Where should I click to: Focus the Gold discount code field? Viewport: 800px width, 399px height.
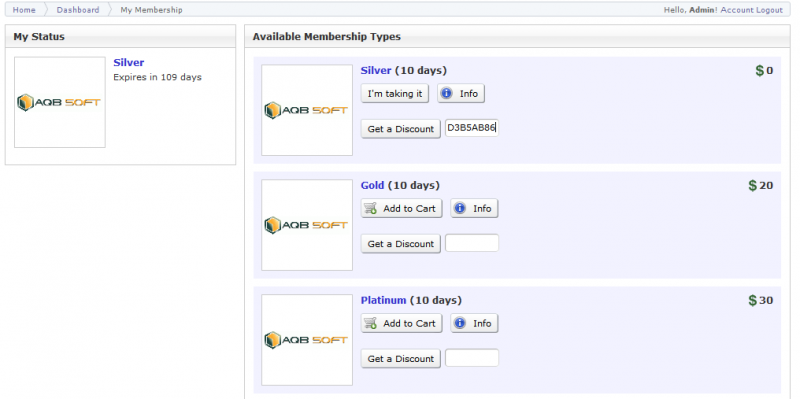[x=472, y=243]
